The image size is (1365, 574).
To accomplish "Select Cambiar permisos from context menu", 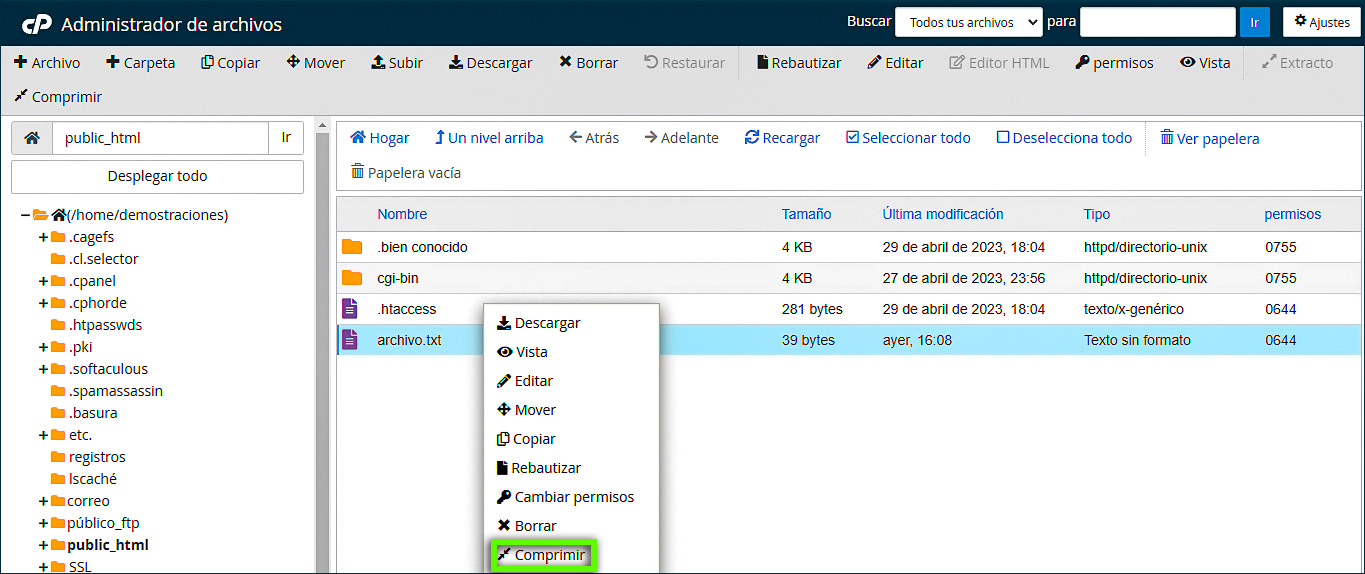I will point(565,497).
